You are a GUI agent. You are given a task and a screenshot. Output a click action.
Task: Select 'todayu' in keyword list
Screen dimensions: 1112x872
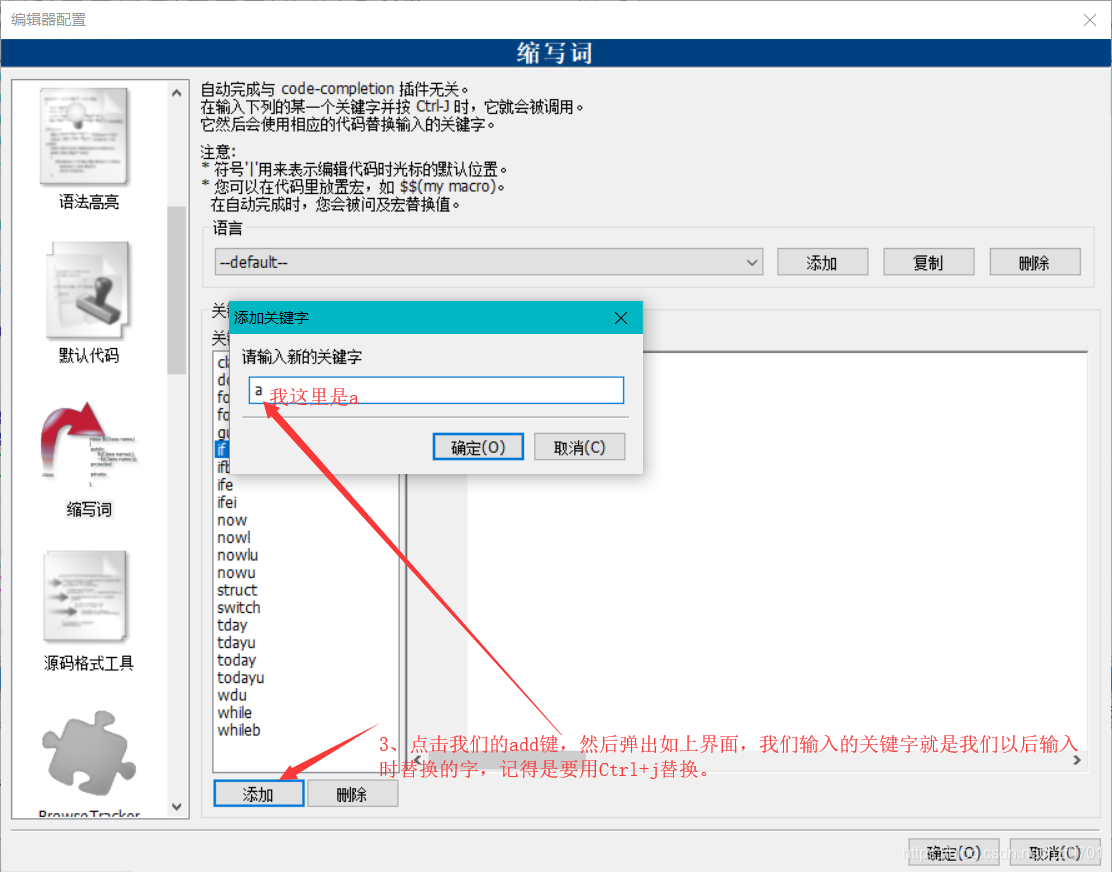tap(240, 678)
